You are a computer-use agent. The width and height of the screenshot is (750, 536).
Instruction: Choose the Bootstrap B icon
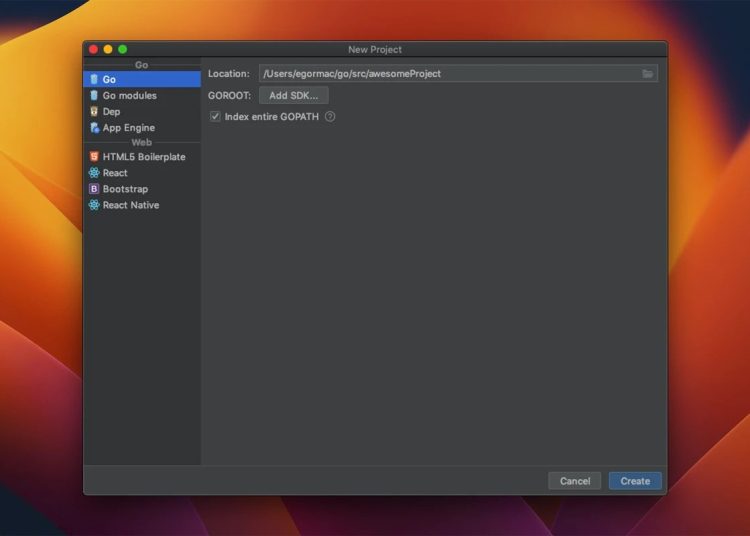pos(94,189)
